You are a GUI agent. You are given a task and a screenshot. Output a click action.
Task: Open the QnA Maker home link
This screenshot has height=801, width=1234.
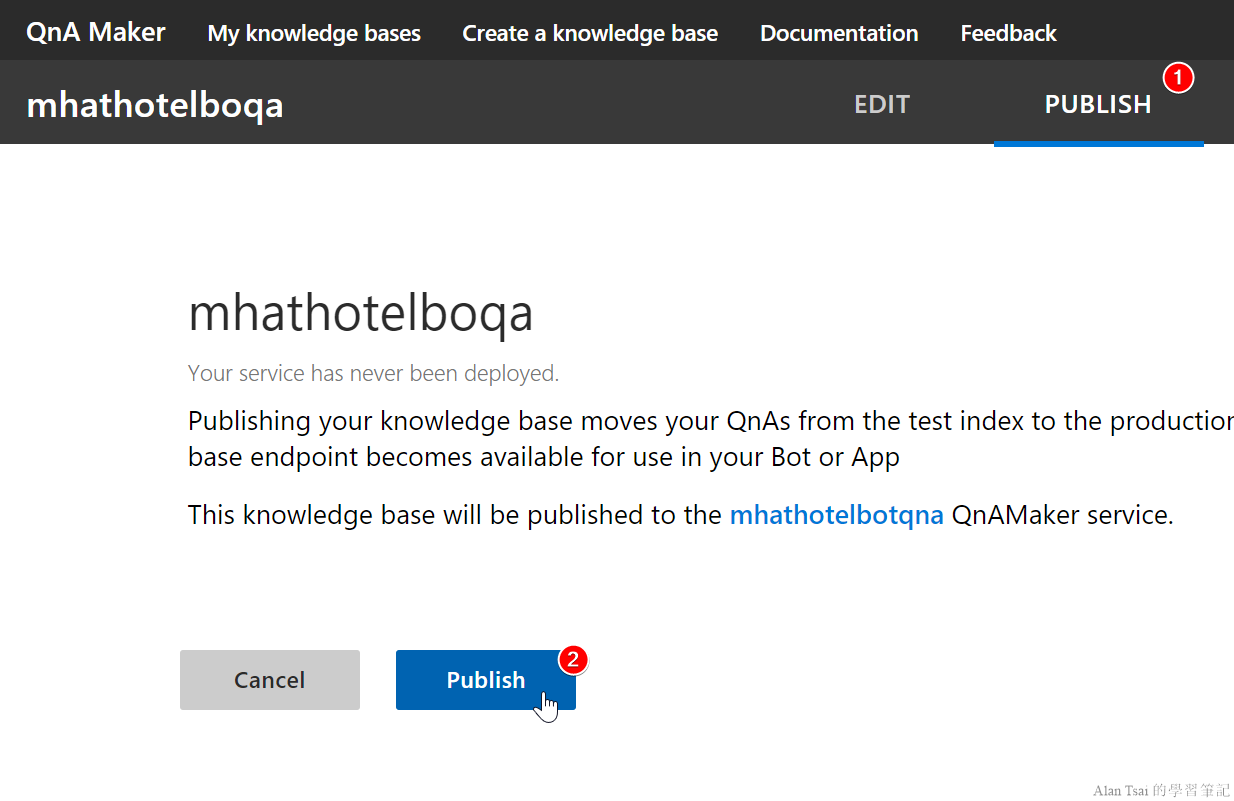click(x=96, y=32)
